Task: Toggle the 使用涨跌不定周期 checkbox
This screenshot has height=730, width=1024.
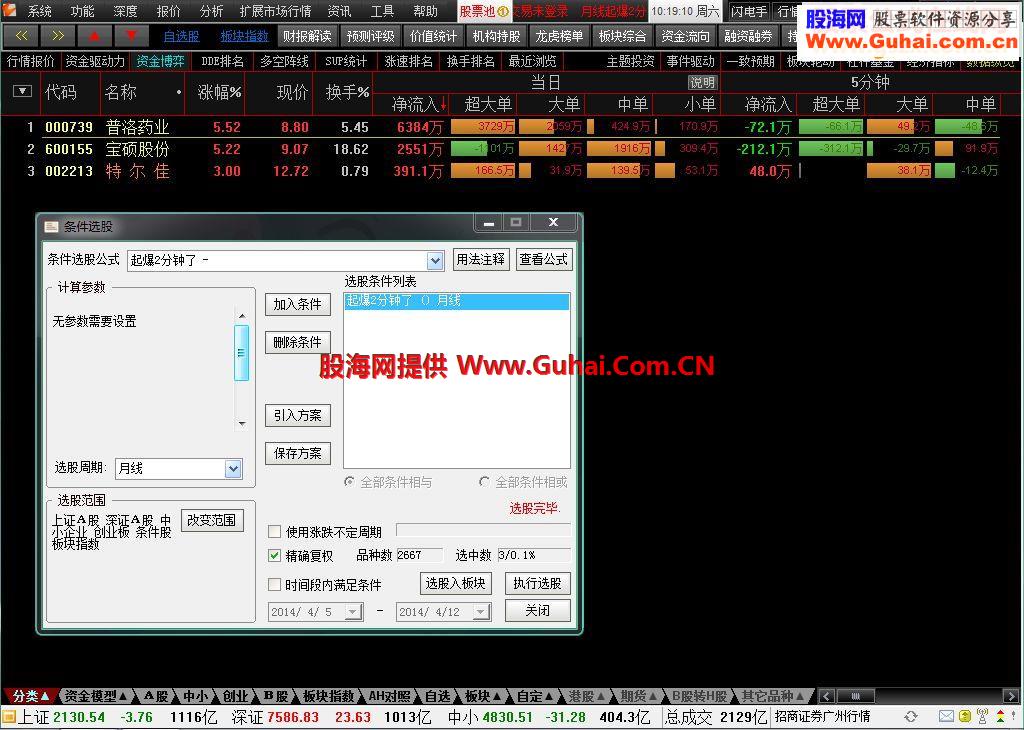Action: pyautogui.click(x=274, y=532)
